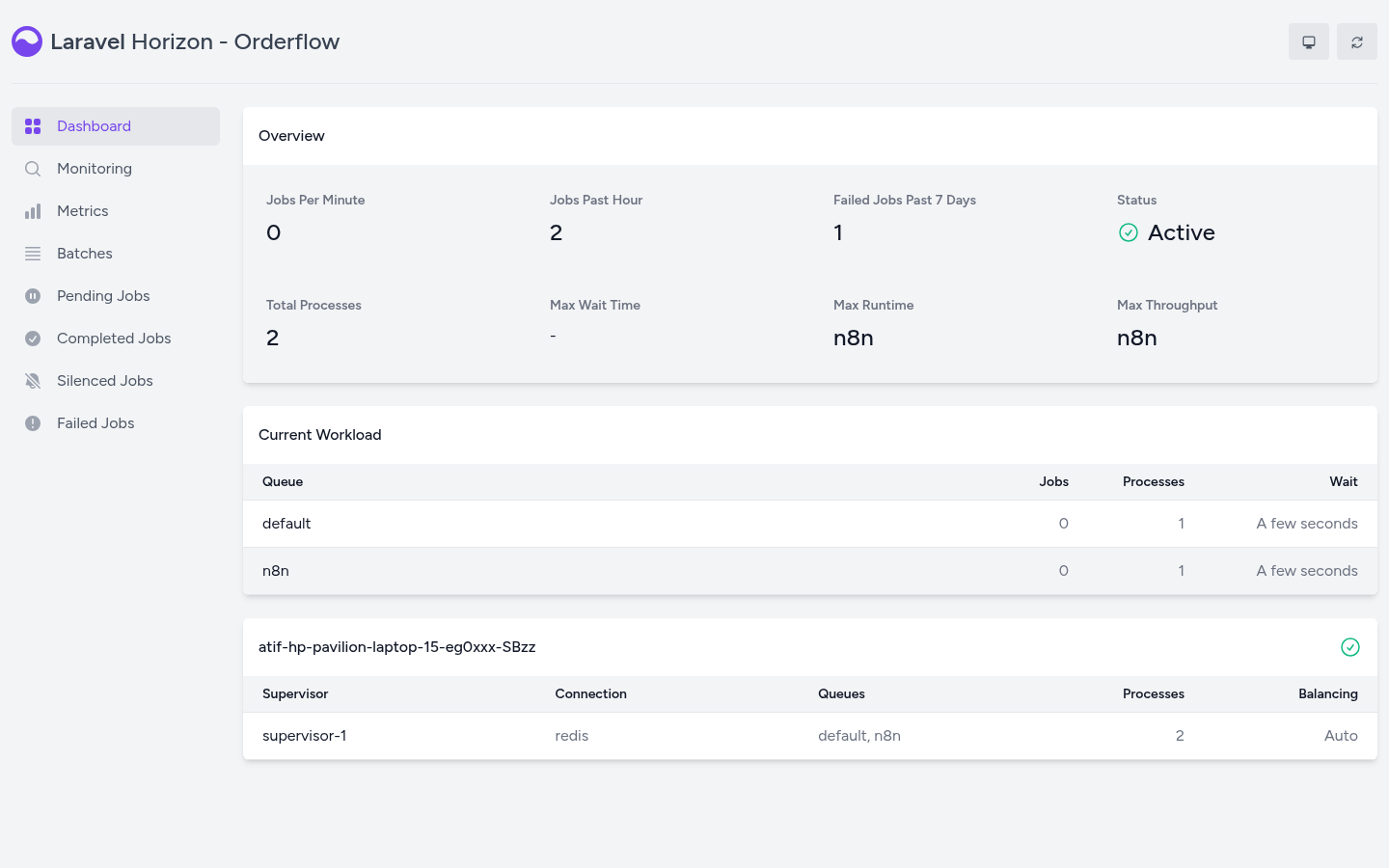Click the Supervisor column header

(x=295, y=693)
